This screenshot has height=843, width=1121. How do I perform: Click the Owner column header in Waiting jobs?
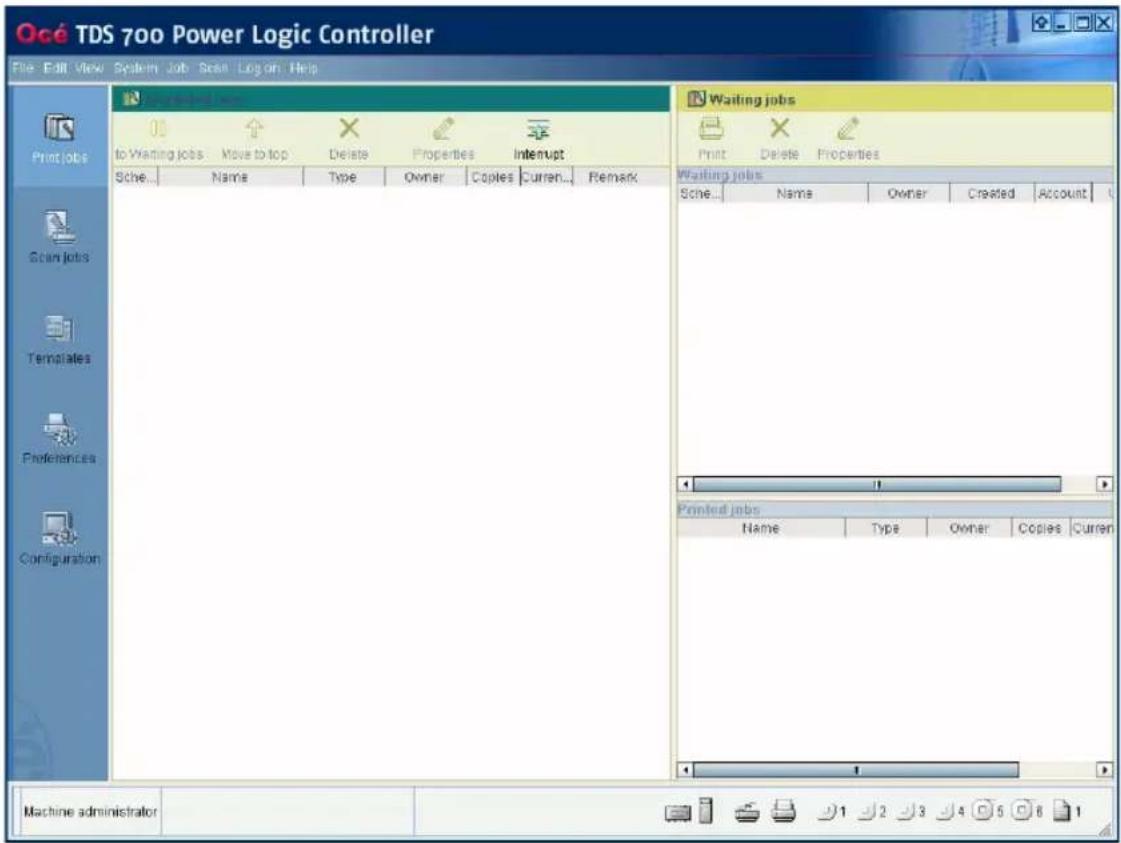click(x=908, y=193)
